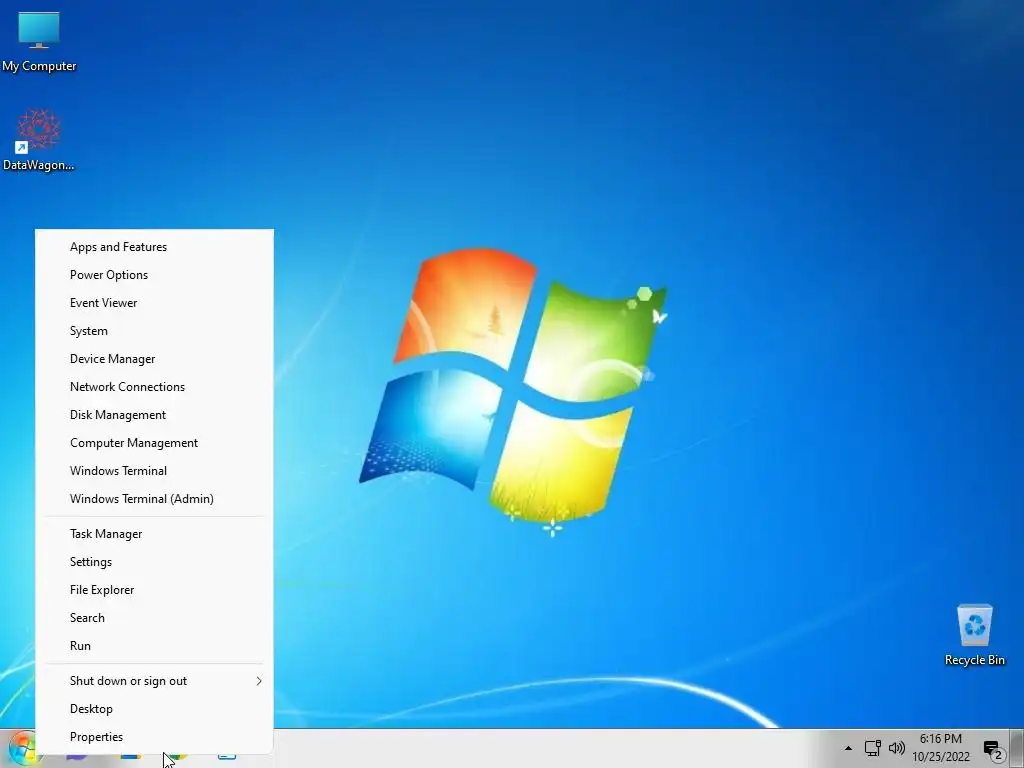Launch Disk Management

tap(154, 415)
